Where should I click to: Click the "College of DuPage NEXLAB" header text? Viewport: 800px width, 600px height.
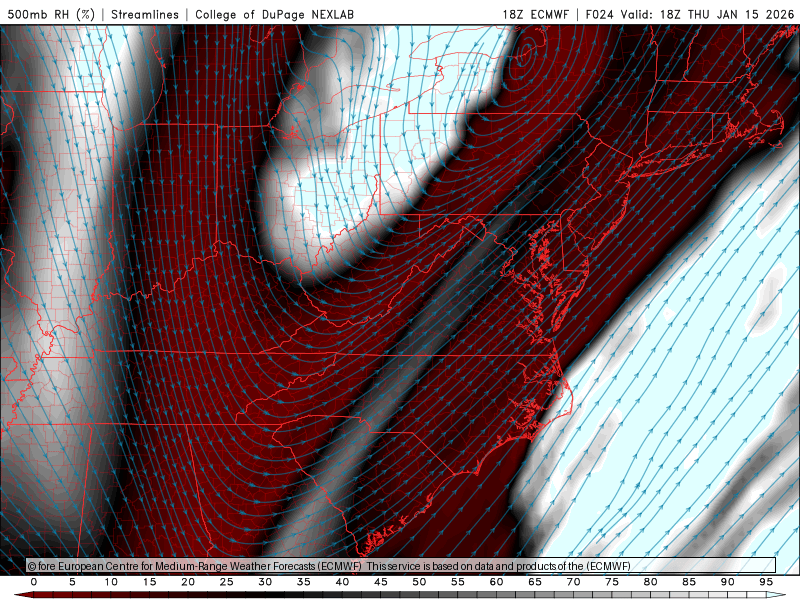coord(274,14)
